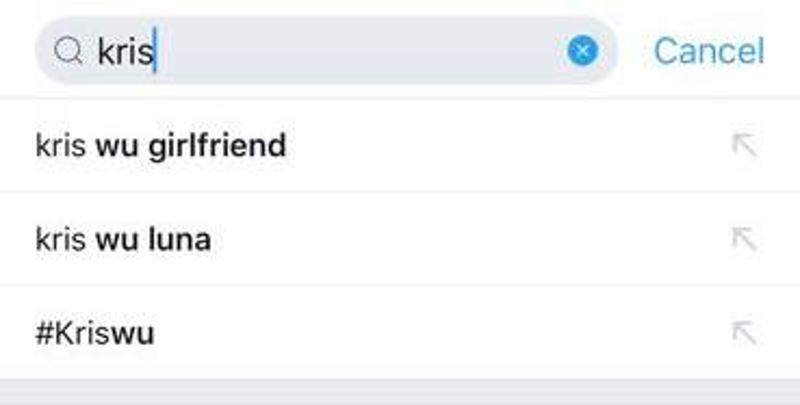Click the bold "wu" in the hashtag suggestion
The image size is (800, 405).
point(132,334)
